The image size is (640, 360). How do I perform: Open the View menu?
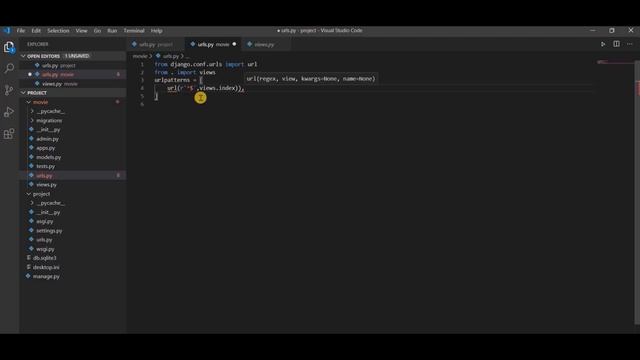(81, 31)
